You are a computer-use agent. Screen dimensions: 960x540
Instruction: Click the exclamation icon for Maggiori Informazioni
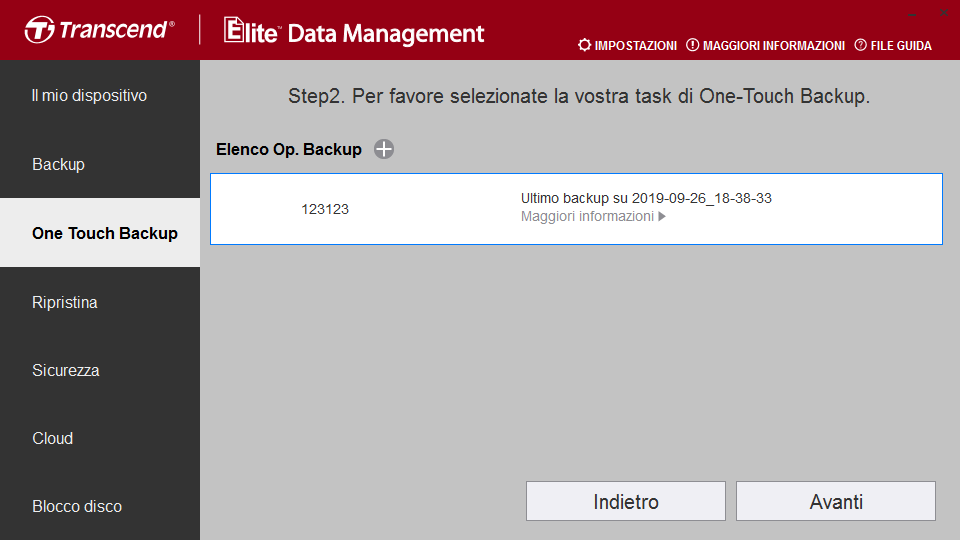[692, 45]
